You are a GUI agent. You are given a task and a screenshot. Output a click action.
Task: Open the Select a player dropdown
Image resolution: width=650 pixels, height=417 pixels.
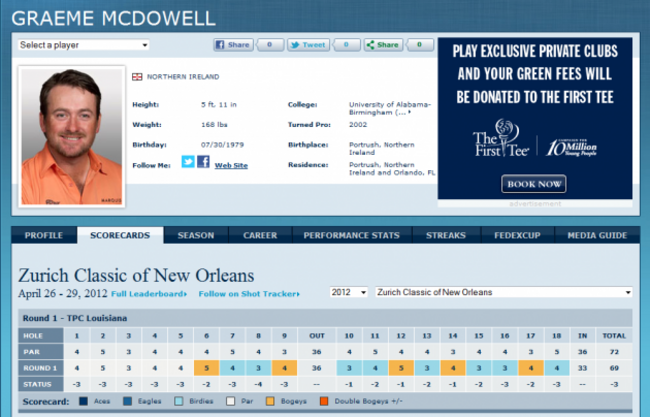[84, 45]
